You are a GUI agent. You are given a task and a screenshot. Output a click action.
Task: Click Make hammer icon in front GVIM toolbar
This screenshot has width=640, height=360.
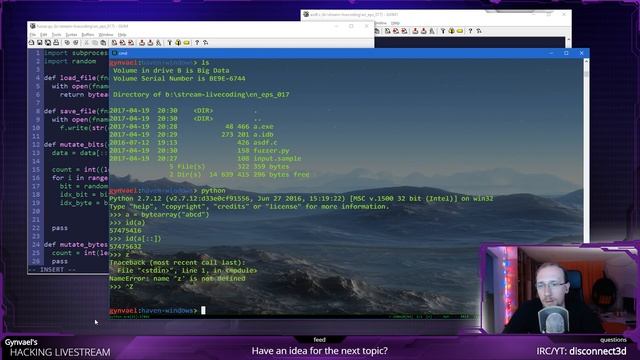coord(169,42)
